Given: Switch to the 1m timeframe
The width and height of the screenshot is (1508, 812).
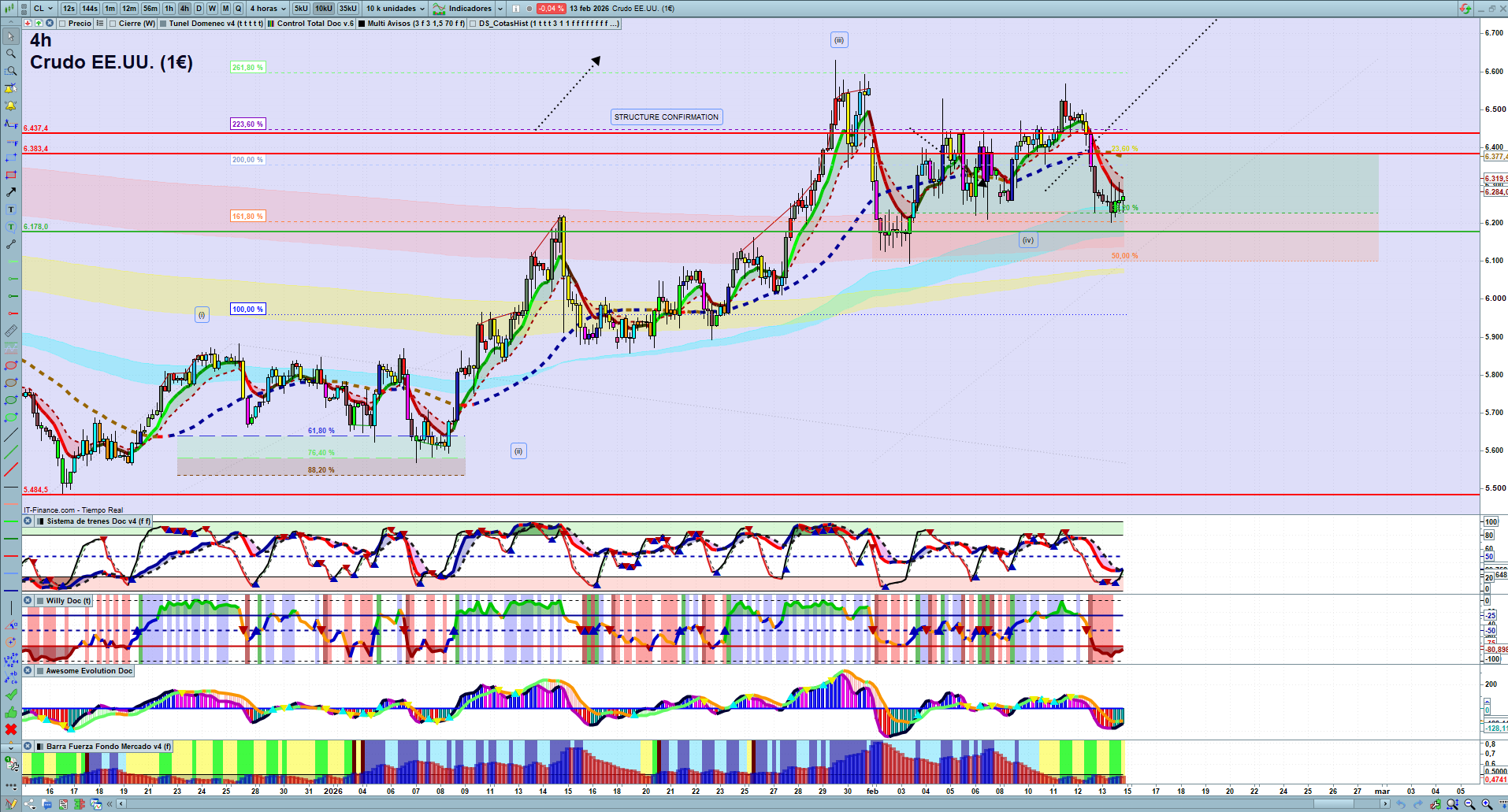Looking at the screenshot, I should [110, 9].
